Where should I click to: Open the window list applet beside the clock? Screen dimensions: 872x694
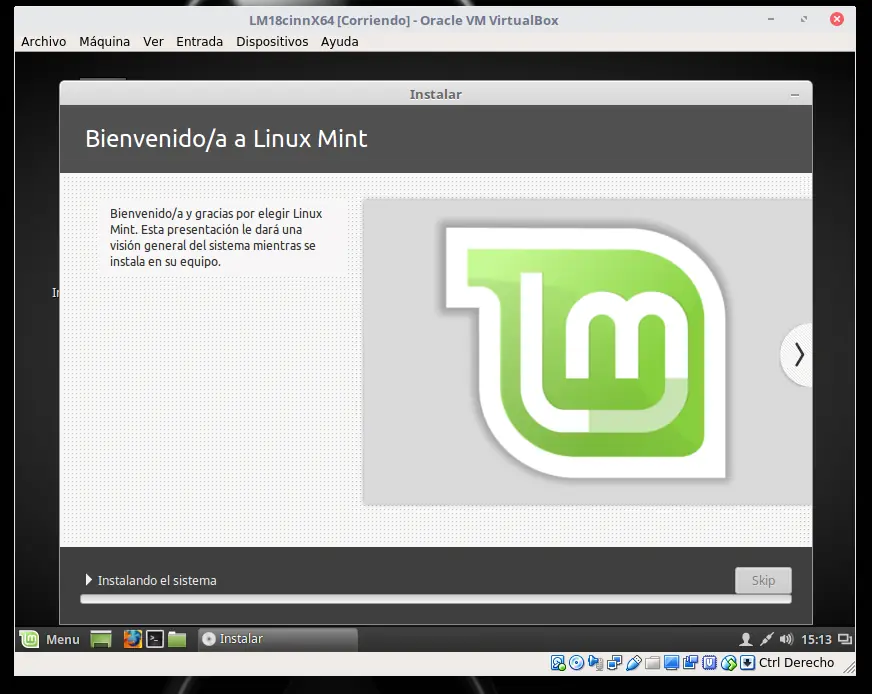(845, 640)
